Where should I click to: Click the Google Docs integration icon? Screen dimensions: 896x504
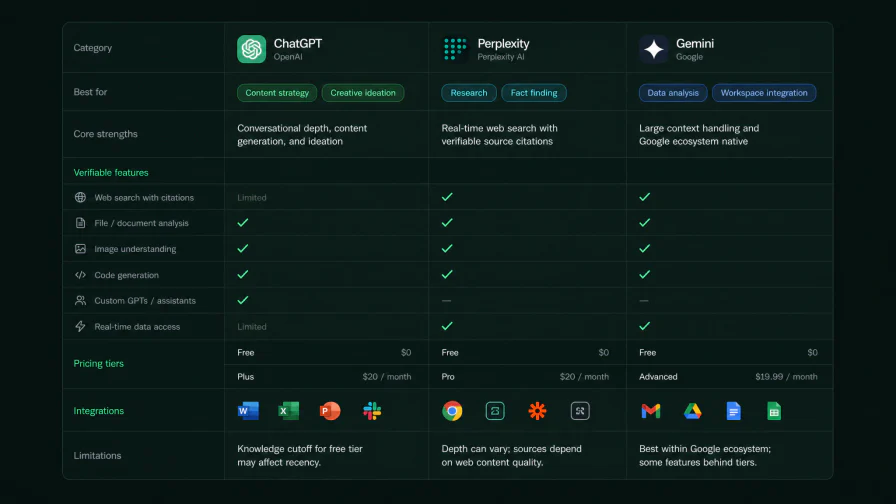point(734,411)
